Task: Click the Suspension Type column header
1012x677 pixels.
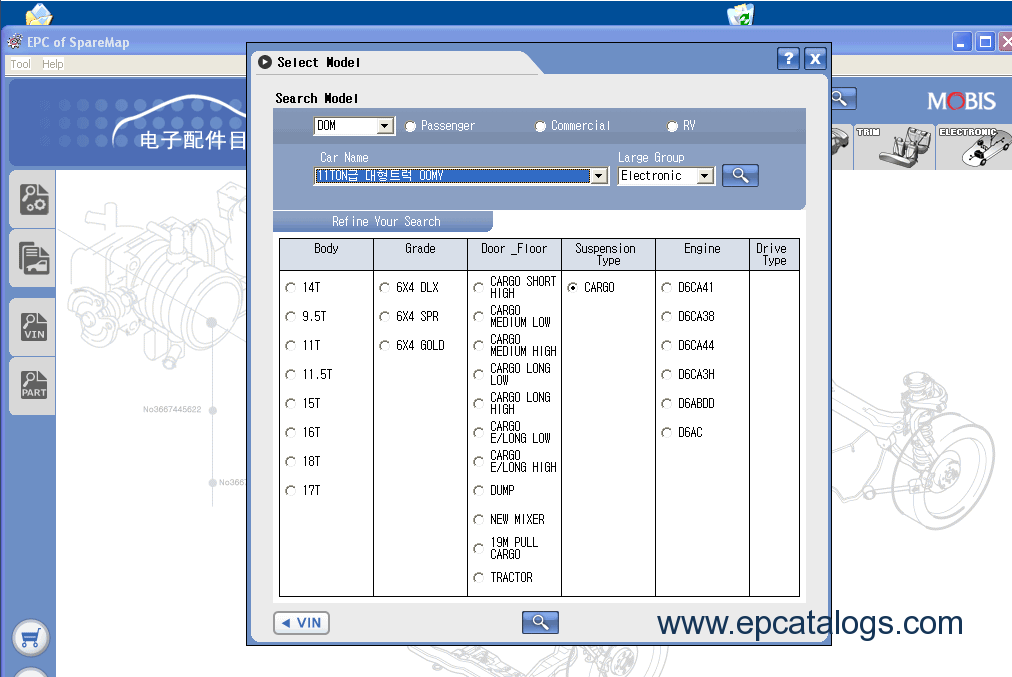Action: (608, 254)
